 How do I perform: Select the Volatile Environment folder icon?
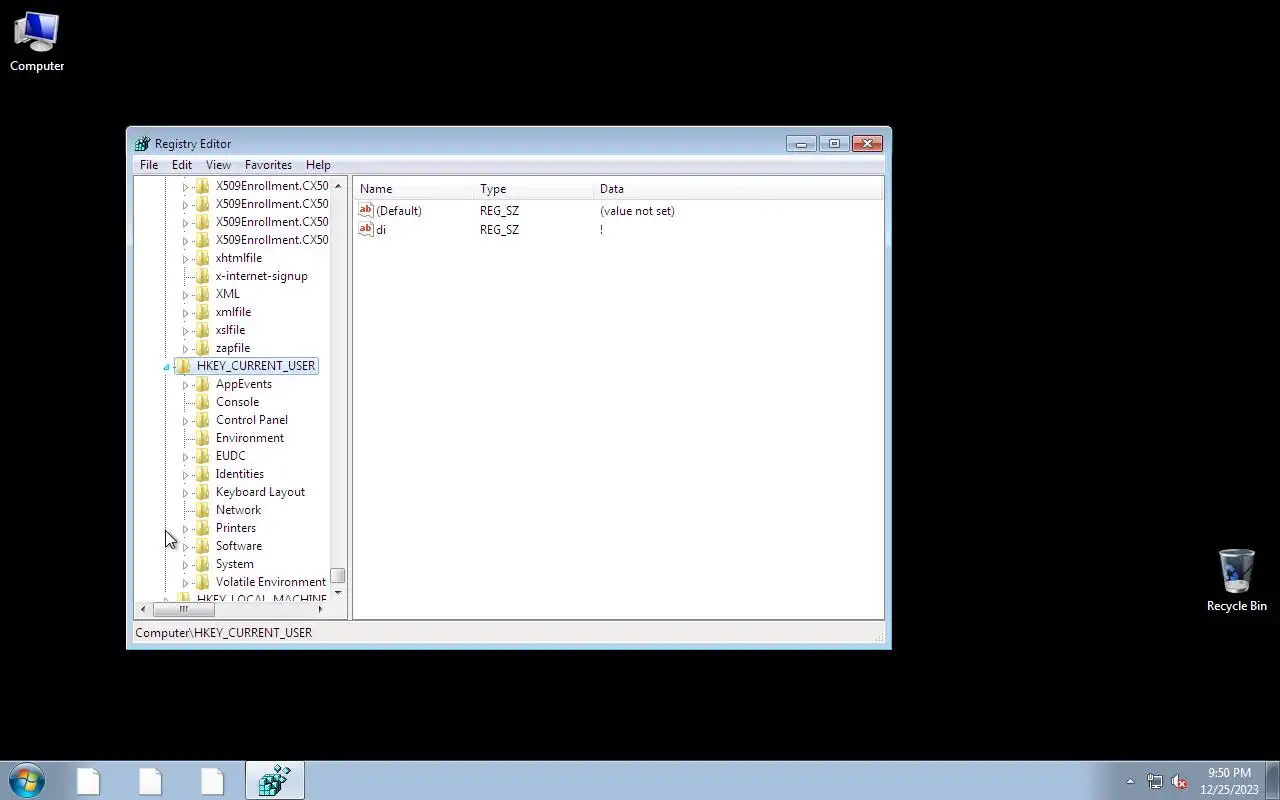coord(203,582)
